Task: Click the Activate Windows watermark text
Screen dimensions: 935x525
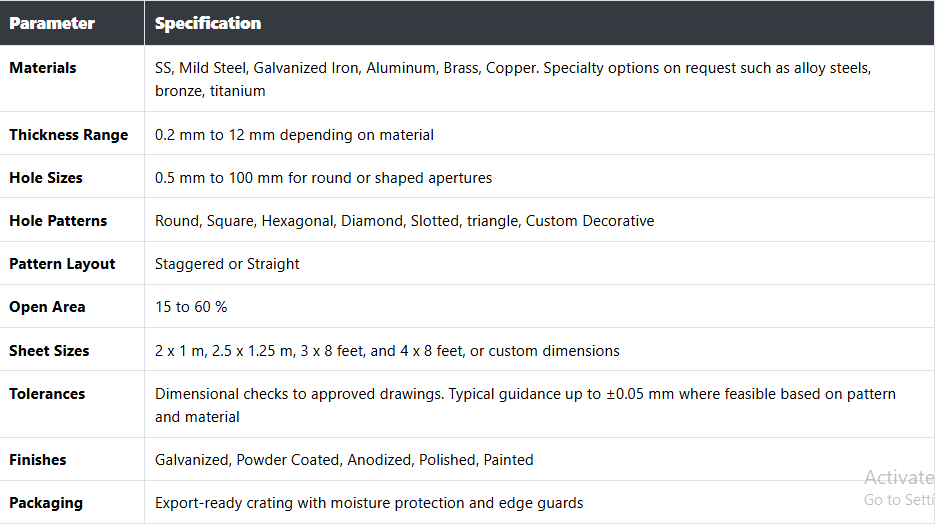Action: (x=899, y=477)
